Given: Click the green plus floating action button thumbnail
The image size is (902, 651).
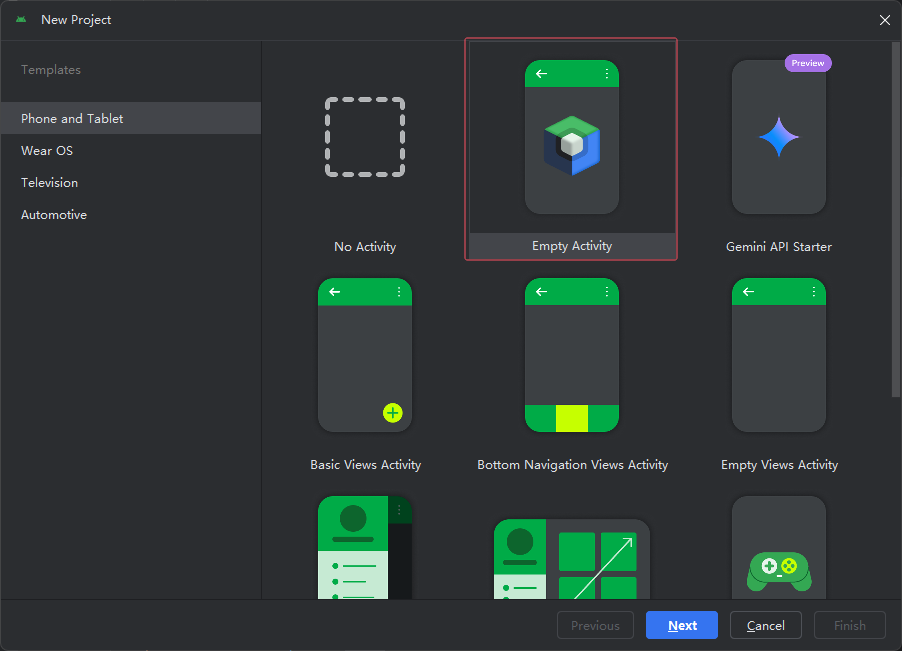Looking at the screenshot, I should (392, 412).
